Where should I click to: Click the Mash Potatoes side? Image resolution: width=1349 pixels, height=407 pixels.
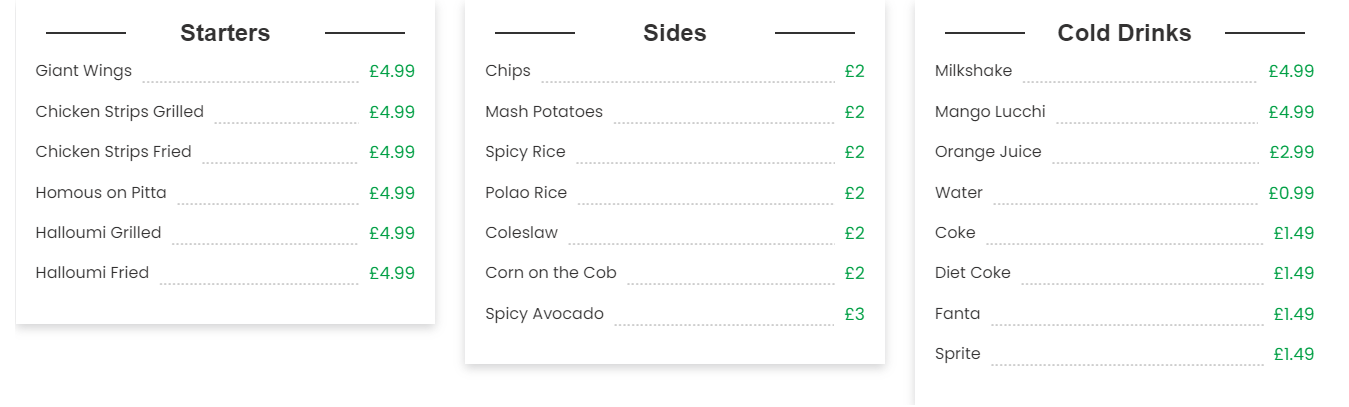[x=544, y=112]
